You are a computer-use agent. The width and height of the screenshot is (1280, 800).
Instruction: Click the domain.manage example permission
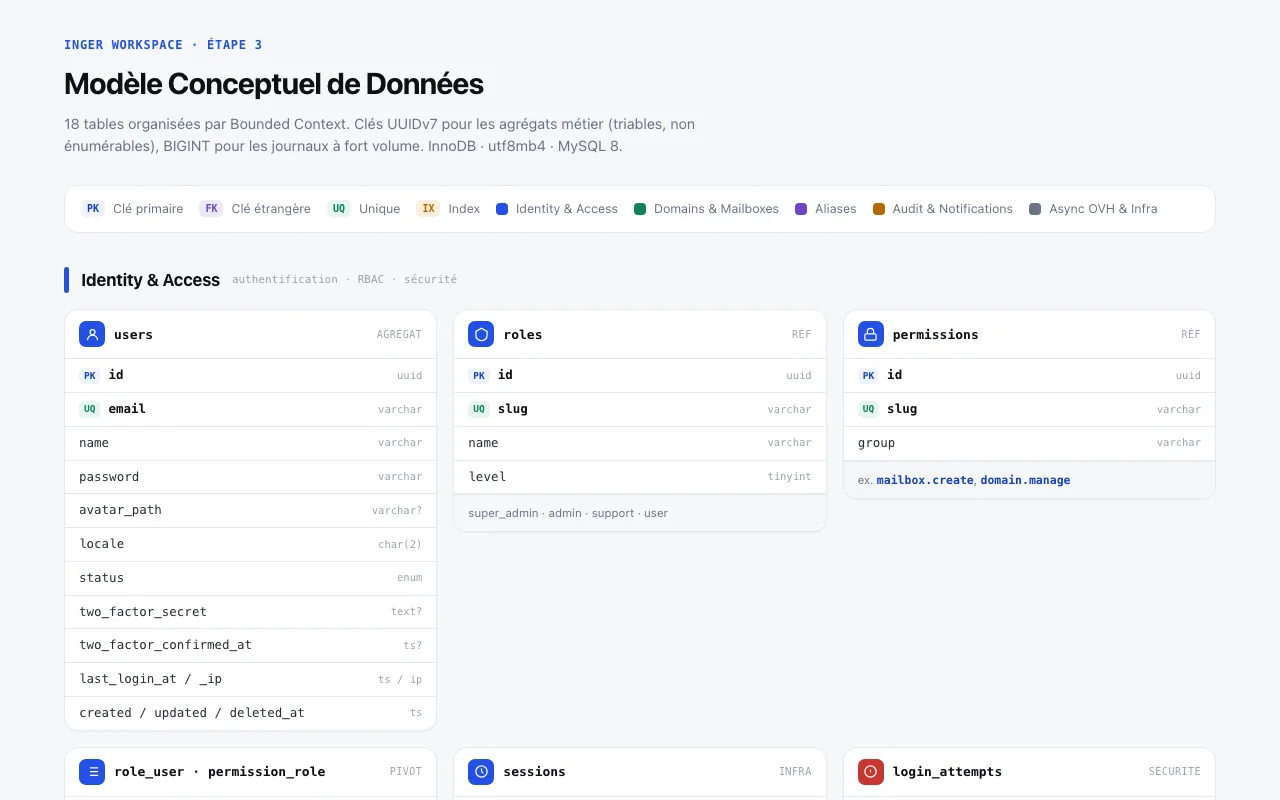(x=1025, y=480)
